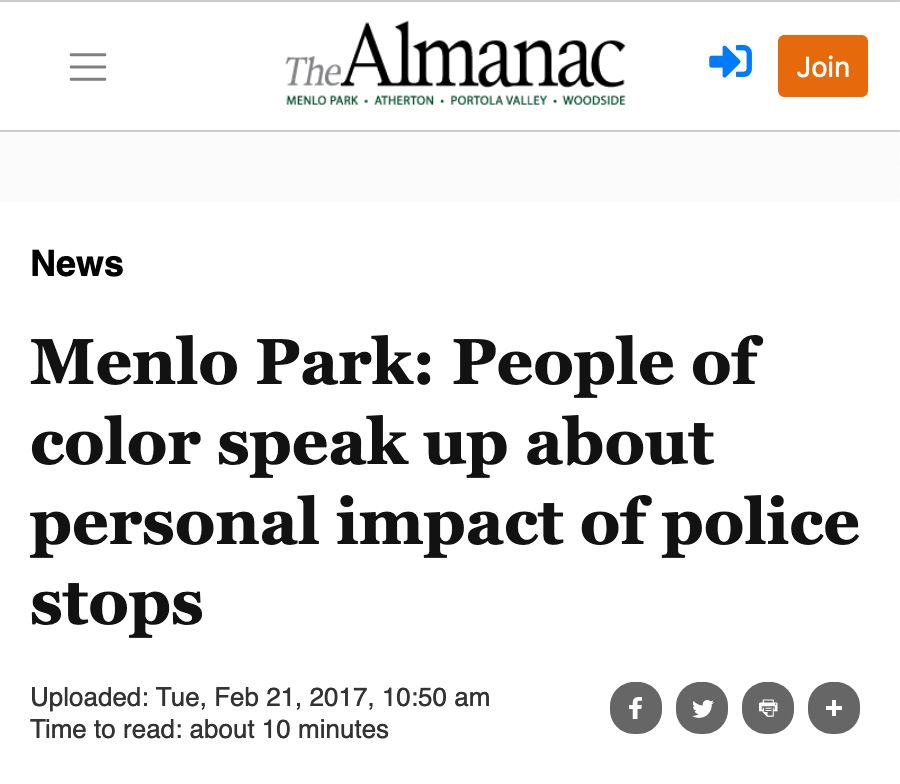Image resolution: width=900 pixels, height=784 pixels.
Task: Go home via The Almanac logo
Action: click(x=456, y=58)
